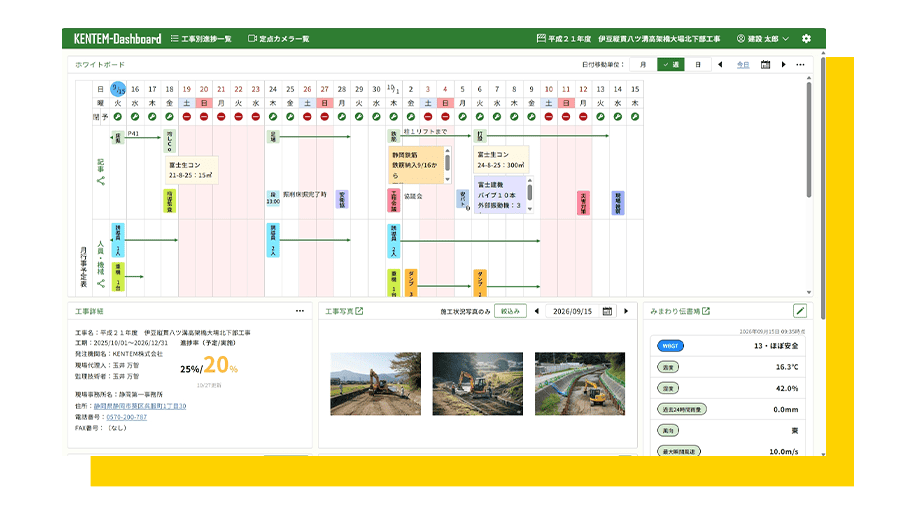Open the first excavator site photo
The width and height of the screenshot is (916, 515).
tap(376, 384)
